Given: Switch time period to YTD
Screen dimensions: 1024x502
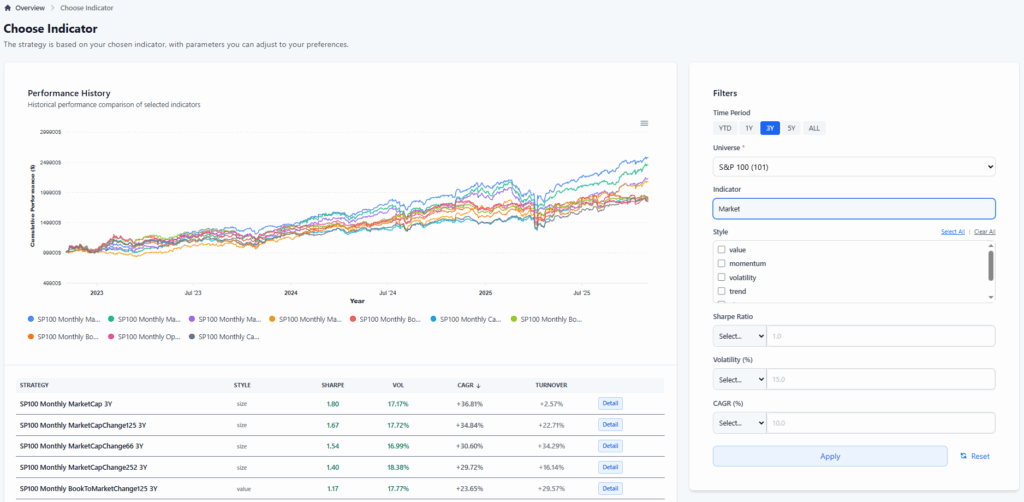Looking at the screenshot, I should click(x=724, y=128).
